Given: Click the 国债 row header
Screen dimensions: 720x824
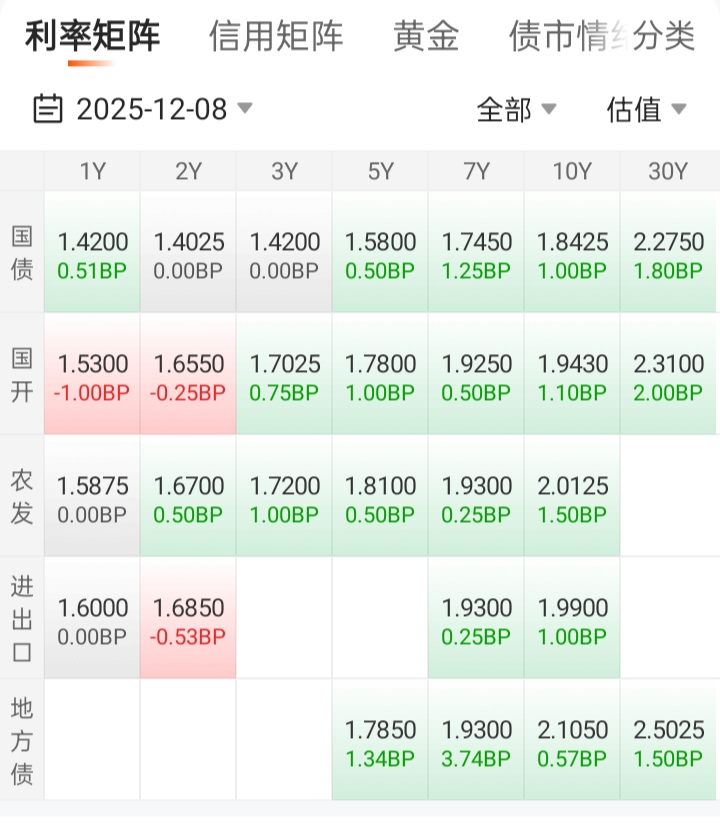Looking at the screenshot, I should (22, 253).
